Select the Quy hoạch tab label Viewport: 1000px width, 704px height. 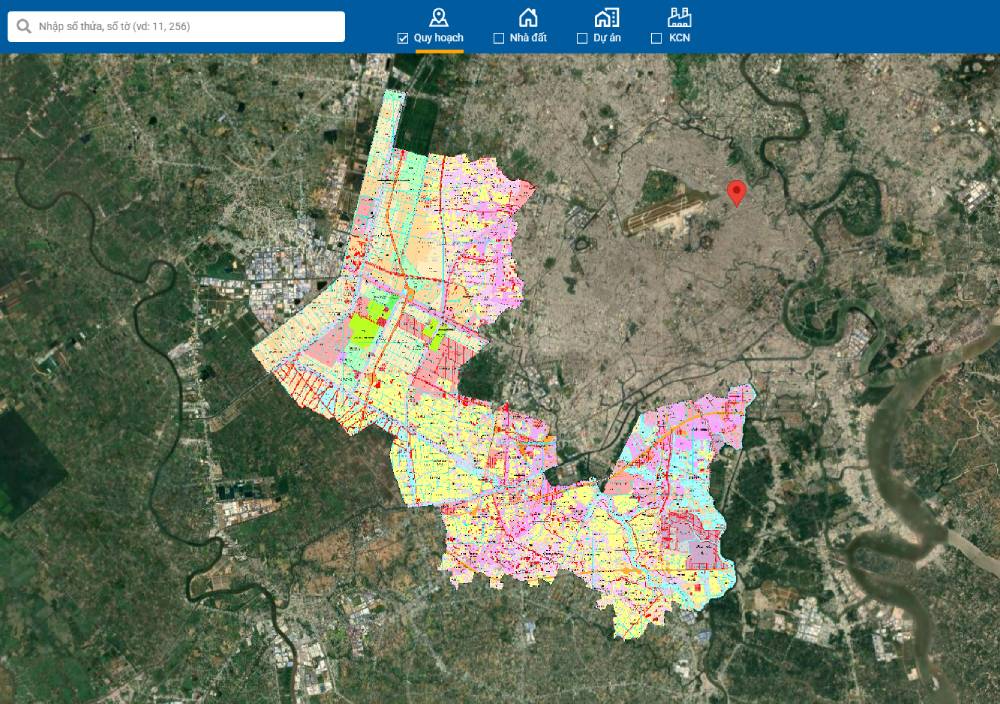[x=439, y=38]
